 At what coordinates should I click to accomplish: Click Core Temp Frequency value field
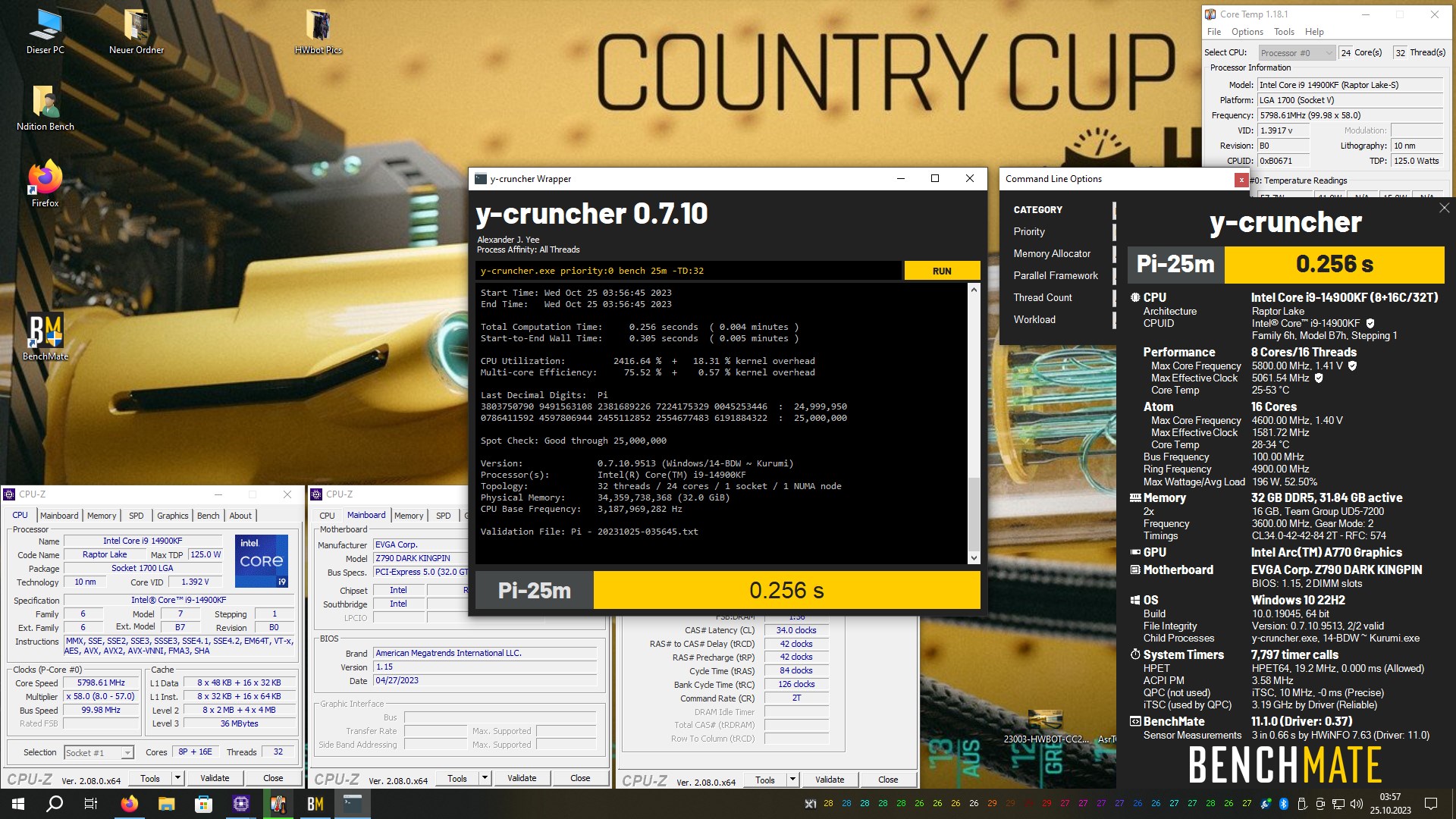click(1350, 115)
